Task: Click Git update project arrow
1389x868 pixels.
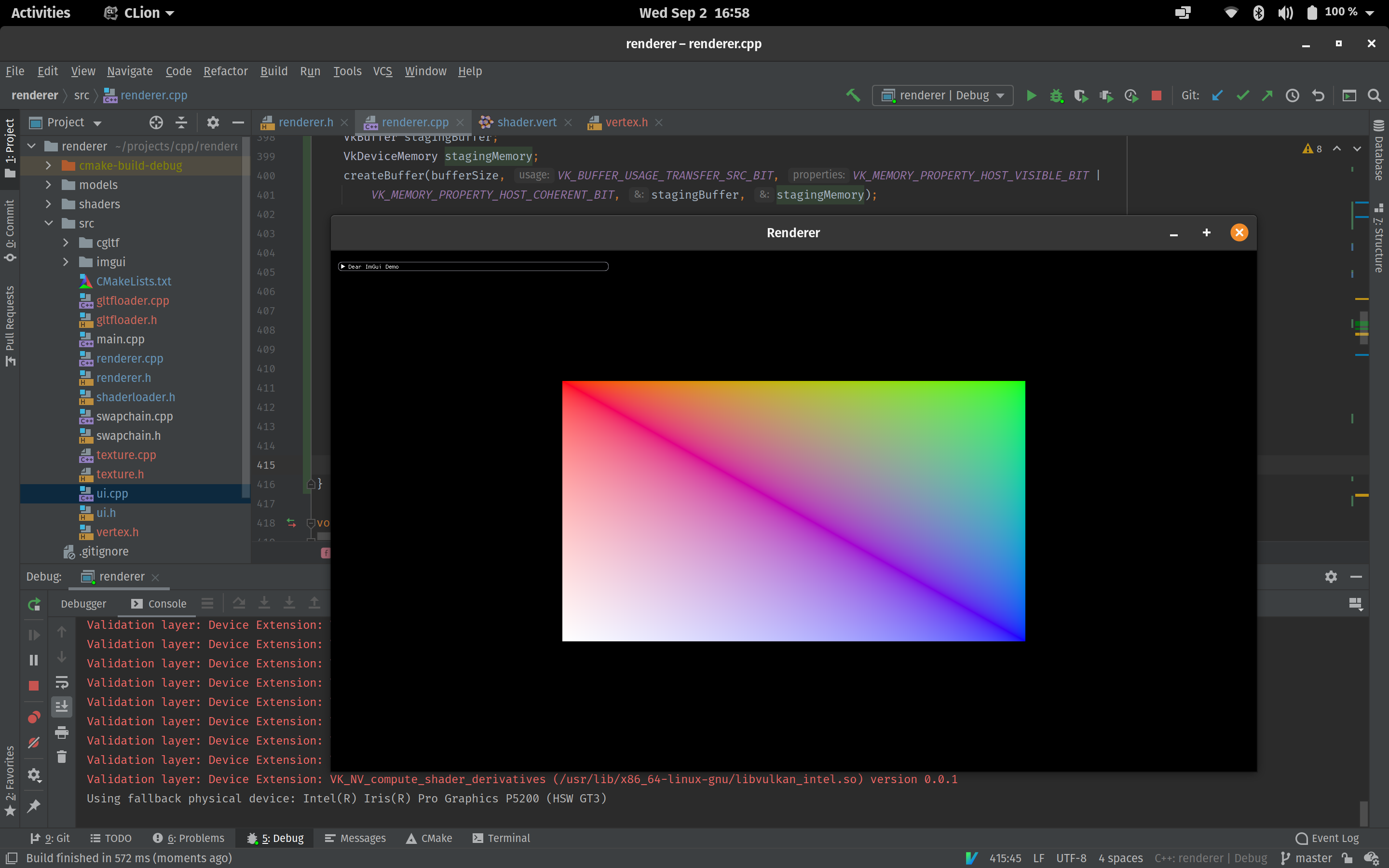Action: (x=1217, y=95)
